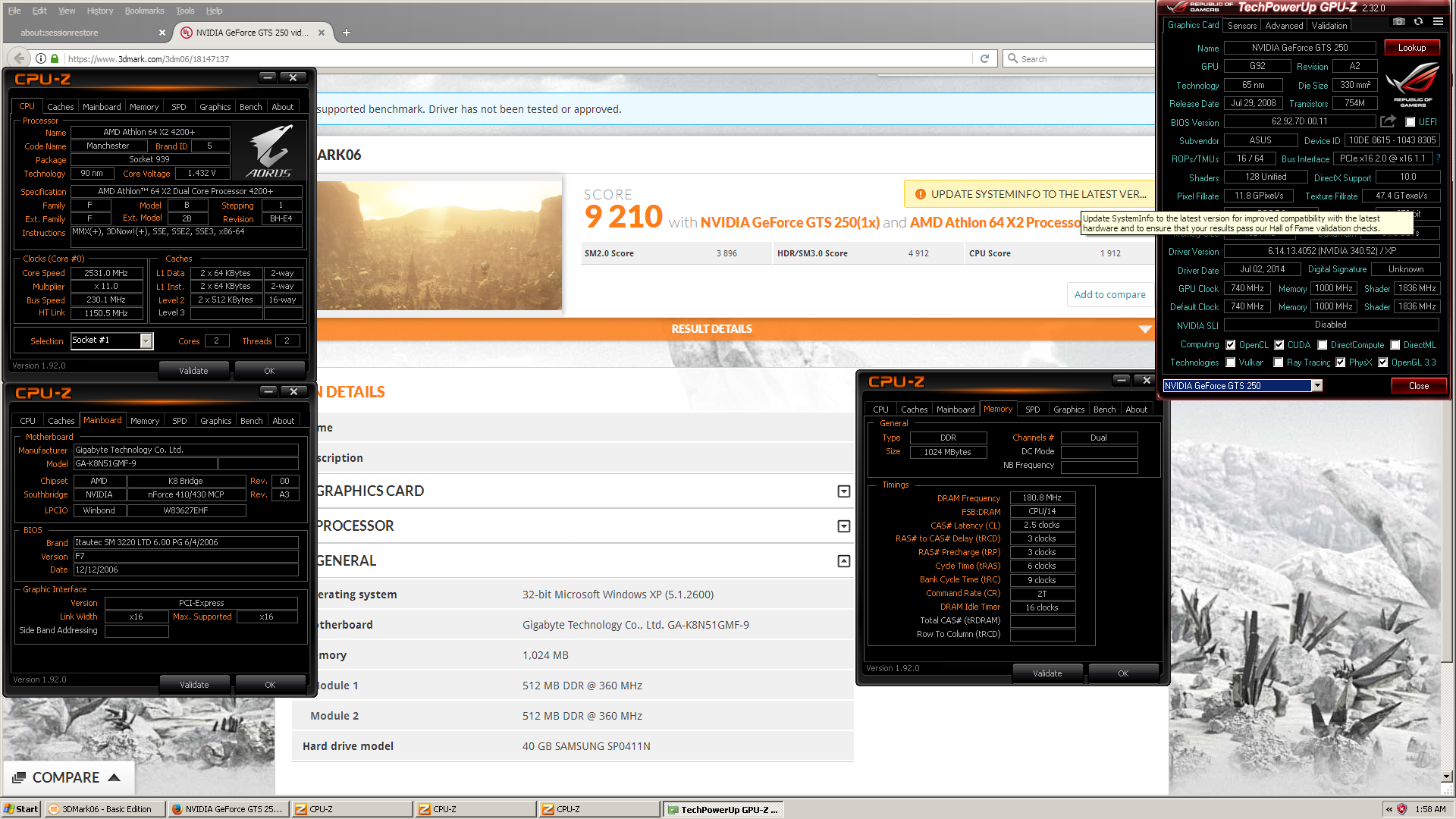This screenshot has width=1456, height=819.
Task: Click the Firefox URL address field
Action: tap(518, 58)
